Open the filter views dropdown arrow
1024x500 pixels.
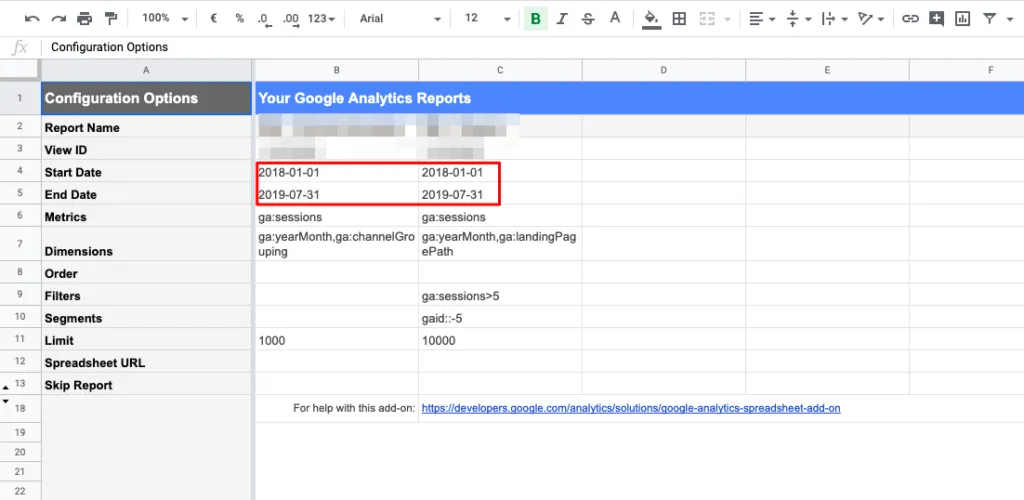[1012, 20]
